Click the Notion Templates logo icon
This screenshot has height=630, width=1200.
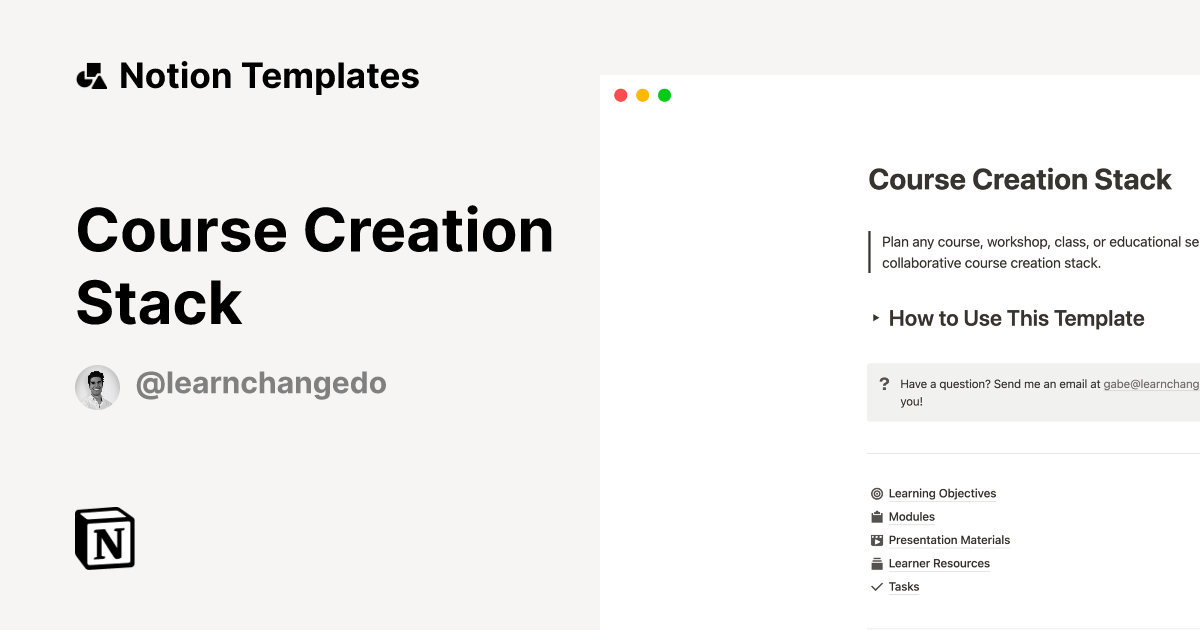click(x=91, y=75)
